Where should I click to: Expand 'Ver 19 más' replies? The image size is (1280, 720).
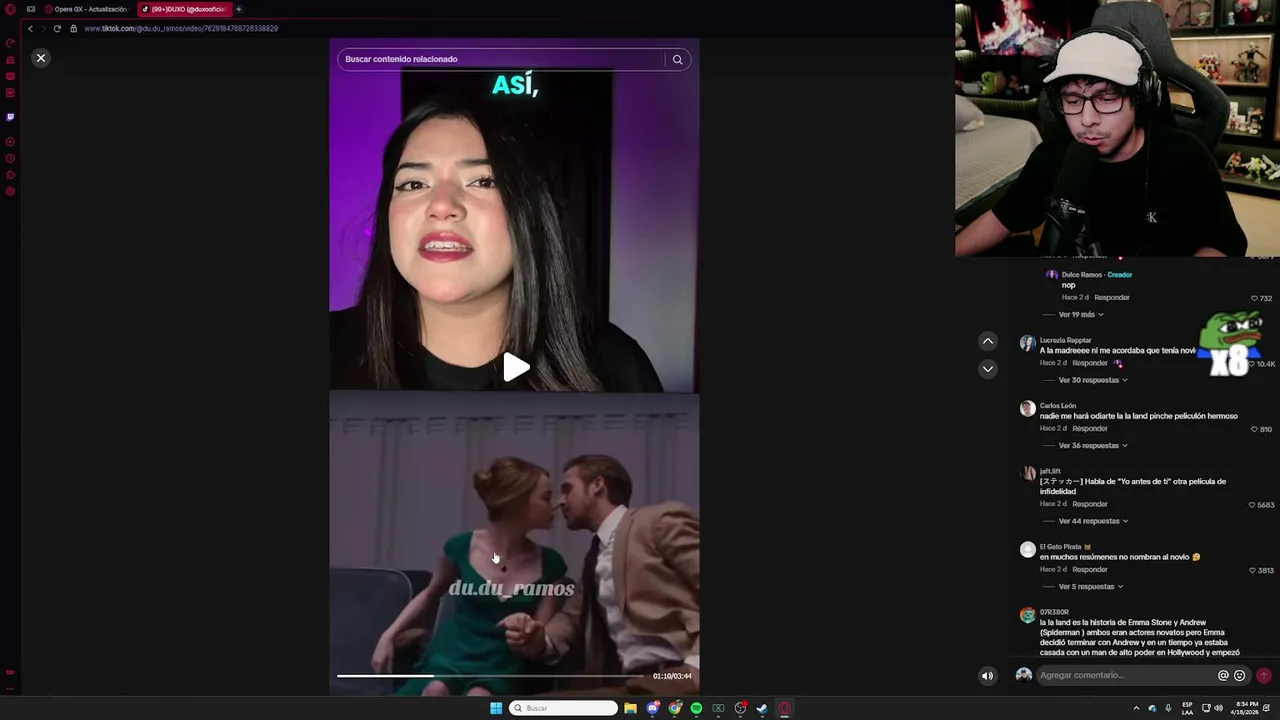click(x=1081, y=314)
